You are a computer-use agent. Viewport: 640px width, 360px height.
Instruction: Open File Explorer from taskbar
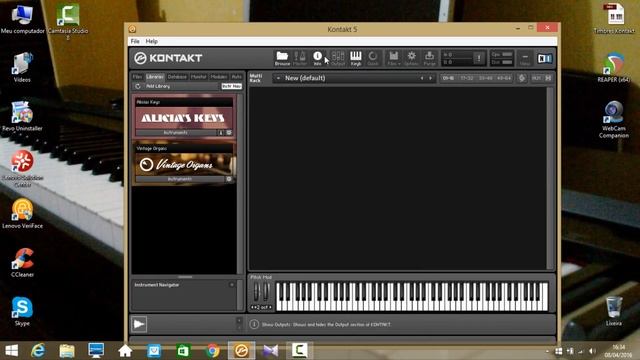coord(67,351)
